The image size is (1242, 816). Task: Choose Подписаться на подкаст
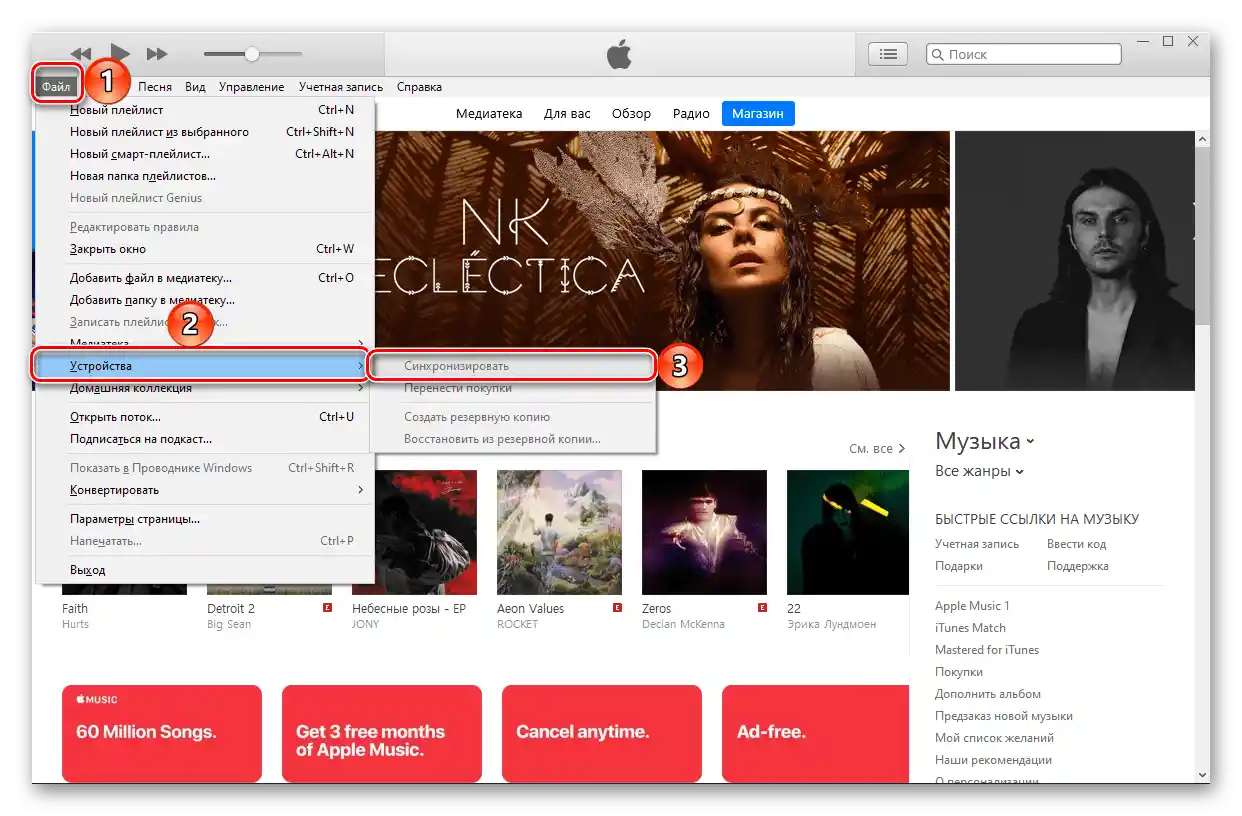tap(205, 439)
